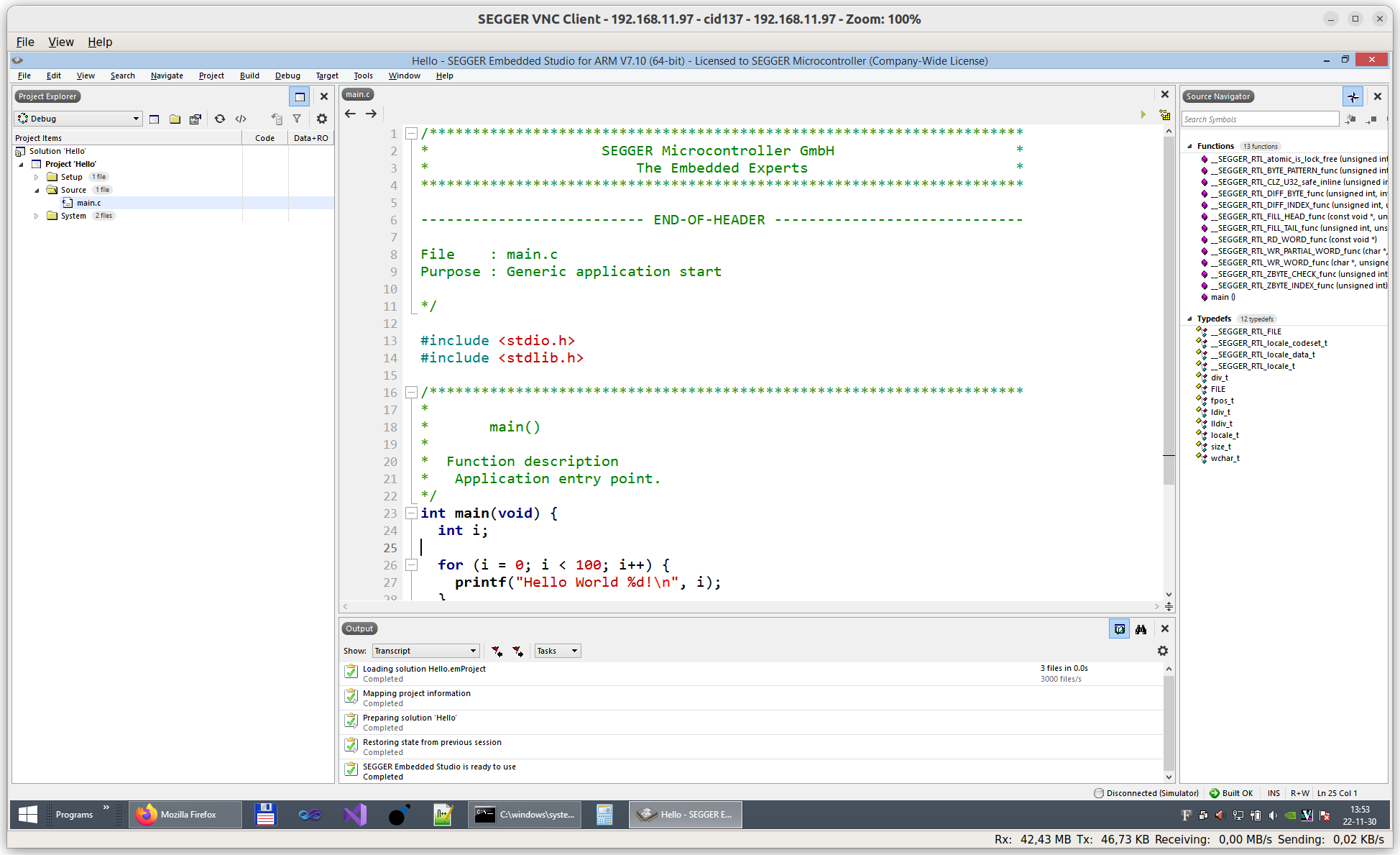Collapse Project 'Hello' tree node
This screenshot has height=855, width=1400.
[22, 164]
